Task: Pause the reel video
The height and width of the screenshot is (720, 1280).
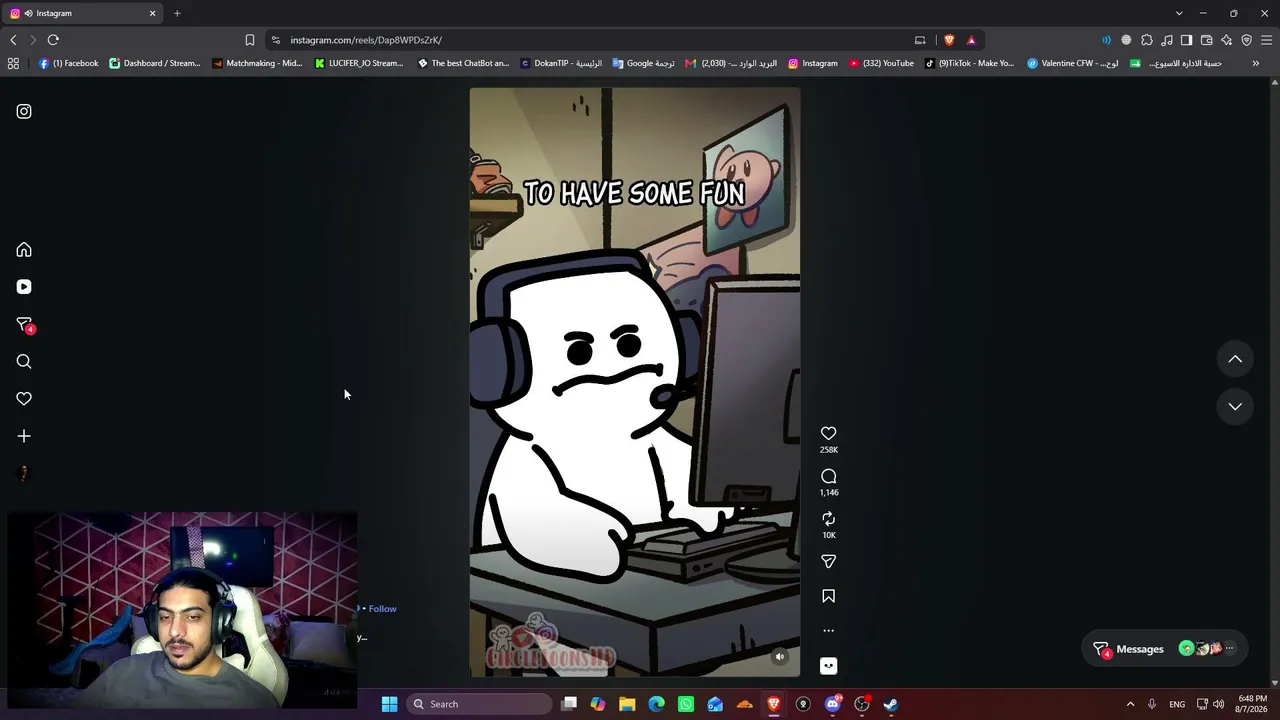Action: point(635,382)
